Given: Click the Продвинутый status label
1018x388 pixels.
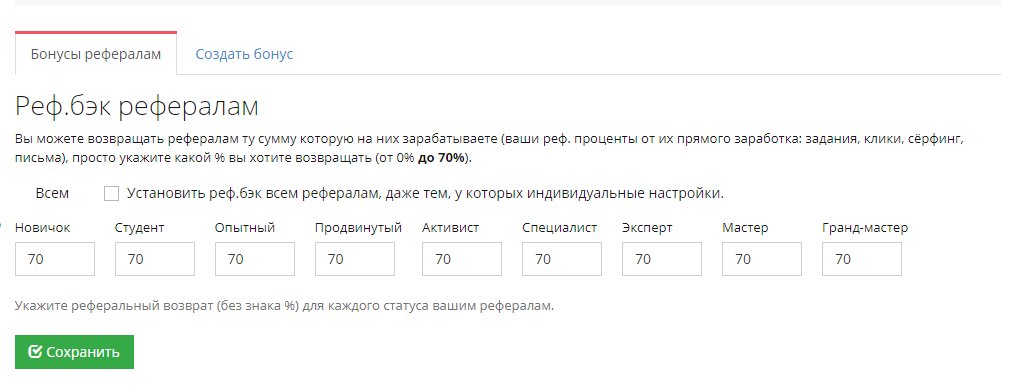Looking at the screenshot, I should pos(358,228).
